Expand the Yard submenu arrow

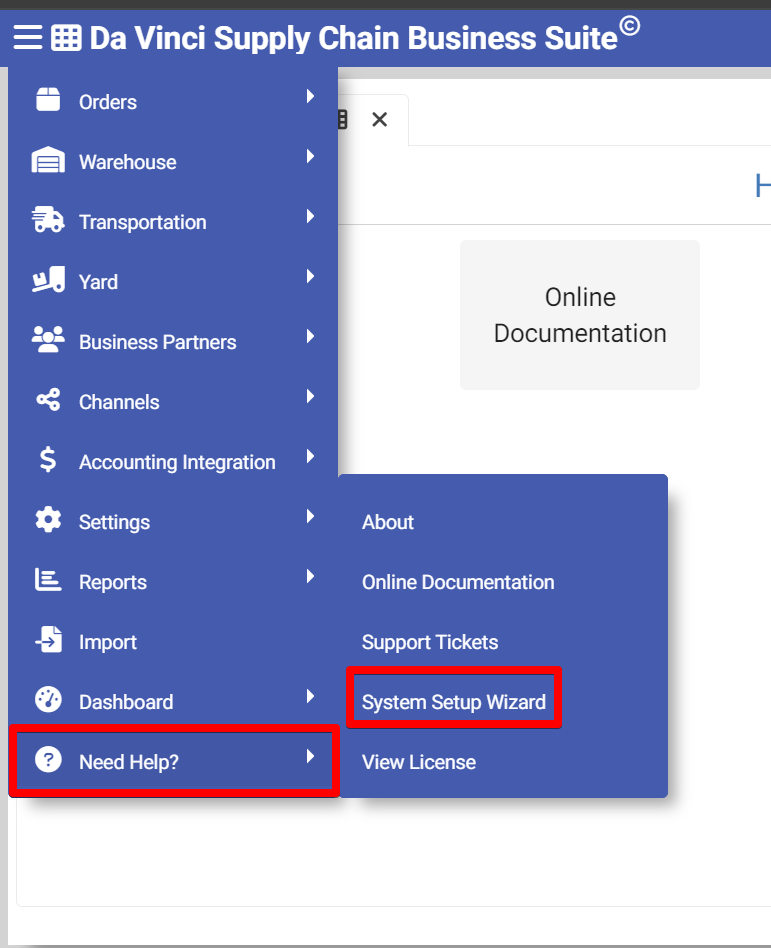click(x=310, y=276)
